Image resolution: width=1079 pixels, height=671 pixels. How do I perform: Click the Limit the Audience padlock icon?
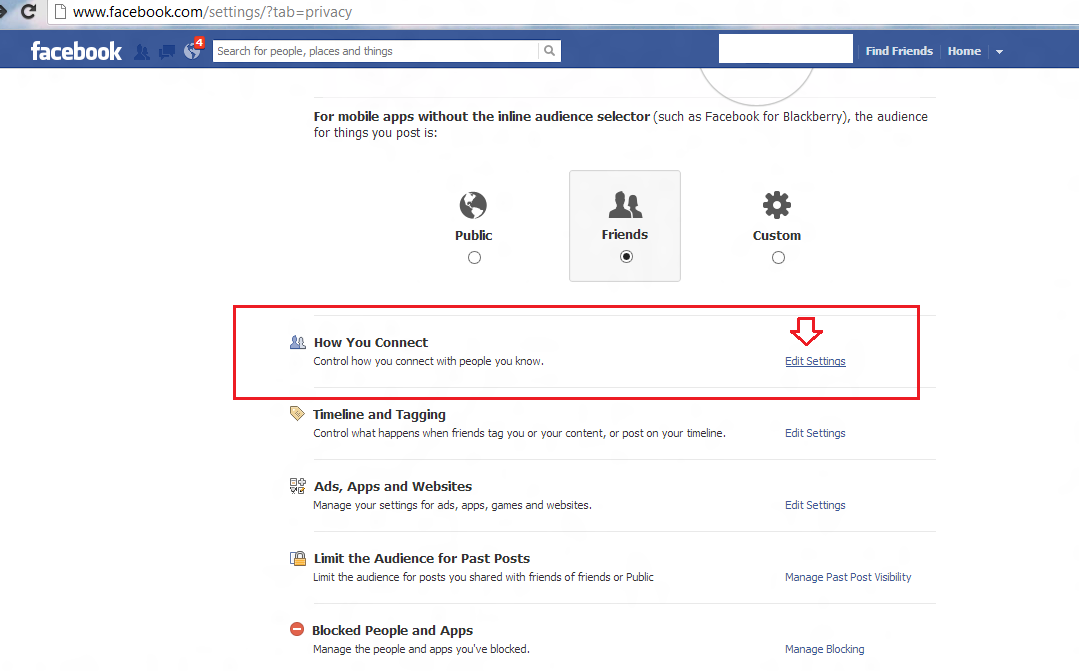(297, 558)
